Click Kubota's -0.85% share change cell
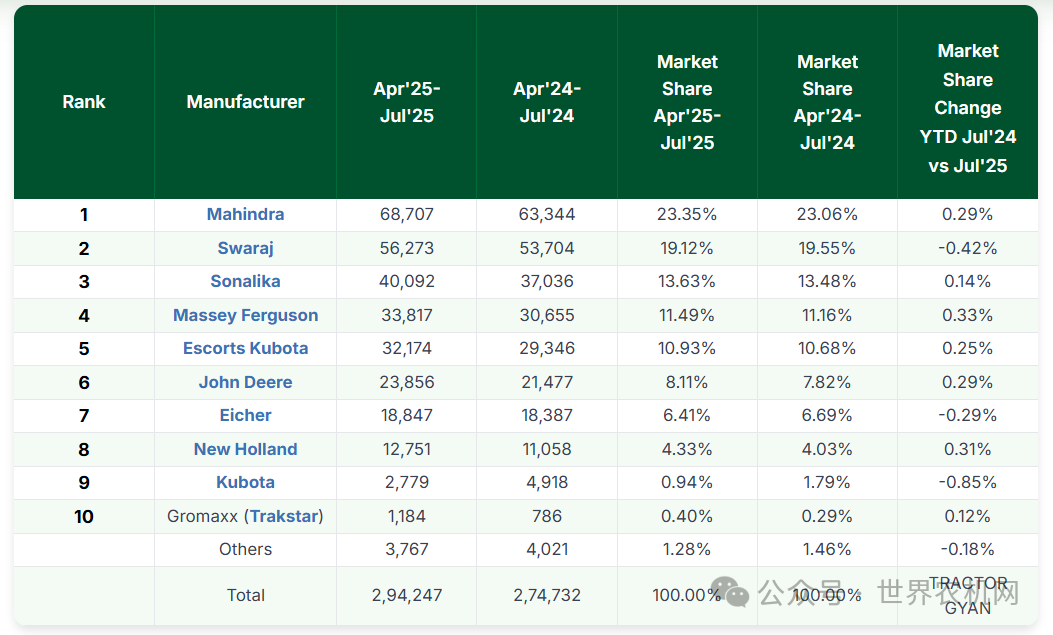This screenshot has height=635, width=1053. coord(967,482)
